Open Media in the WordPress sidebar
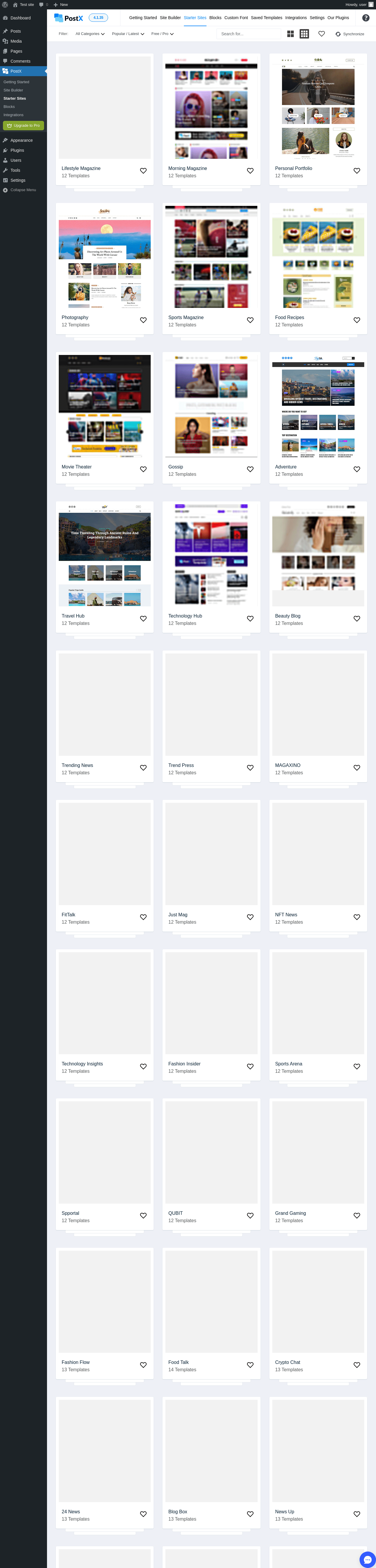Viewport: 376px width, 1568px height. coord(23,41)
